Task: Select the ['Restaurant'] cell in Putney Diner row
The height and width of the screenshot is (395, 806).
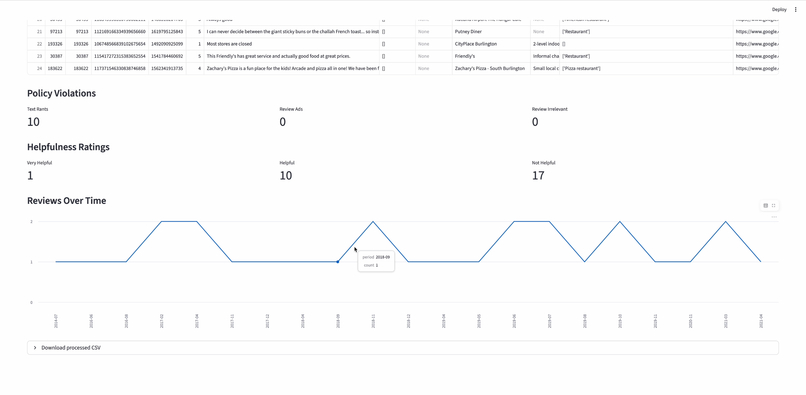Action: pyautogui.click(x=646, y=32)
